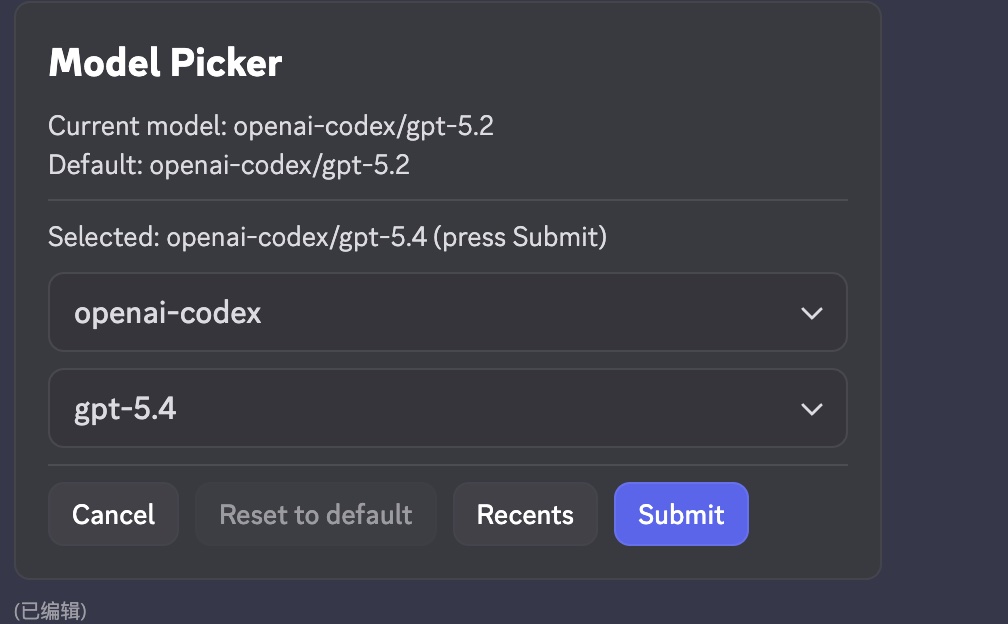Open the Recents model list
The height and width of the screenshot is (624, 1008).
(x=525, y=515)
